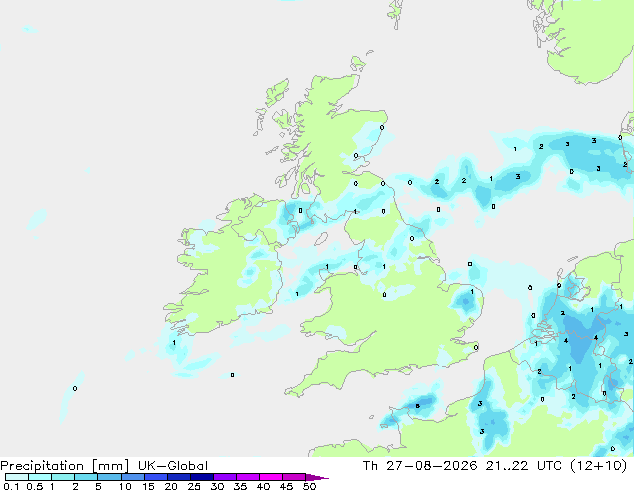Click the '30' legend scale label

[x=217, y=486]
